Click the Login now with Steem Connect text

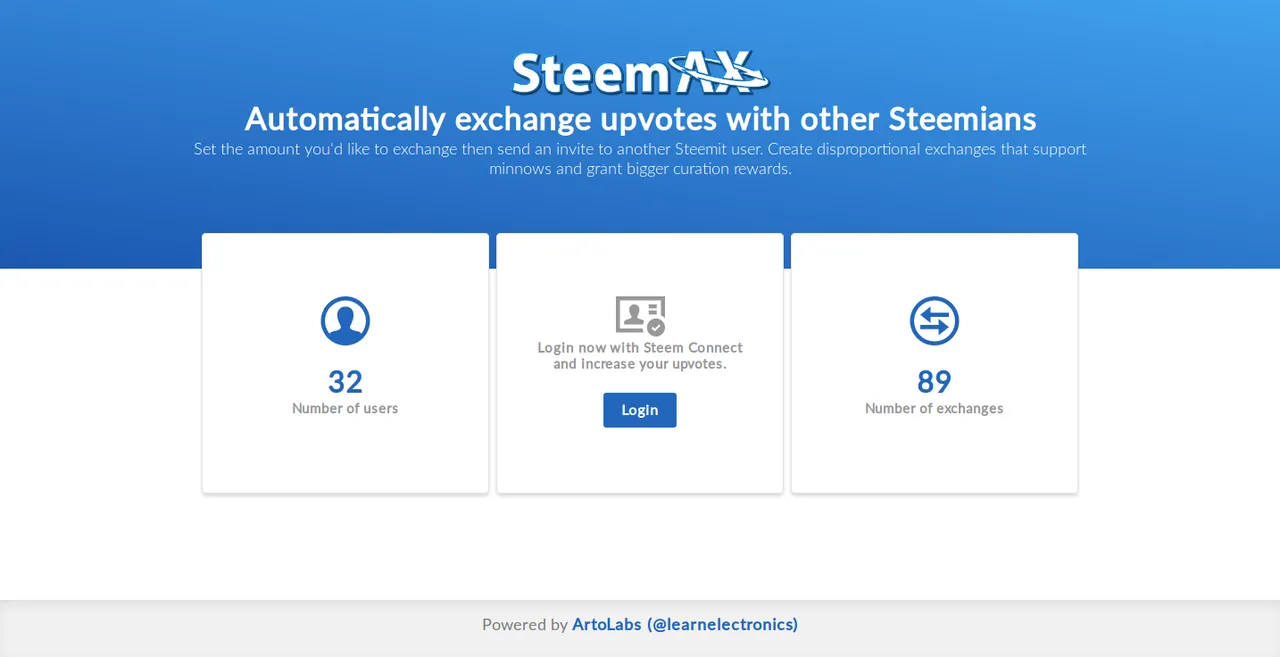(640, 348)
